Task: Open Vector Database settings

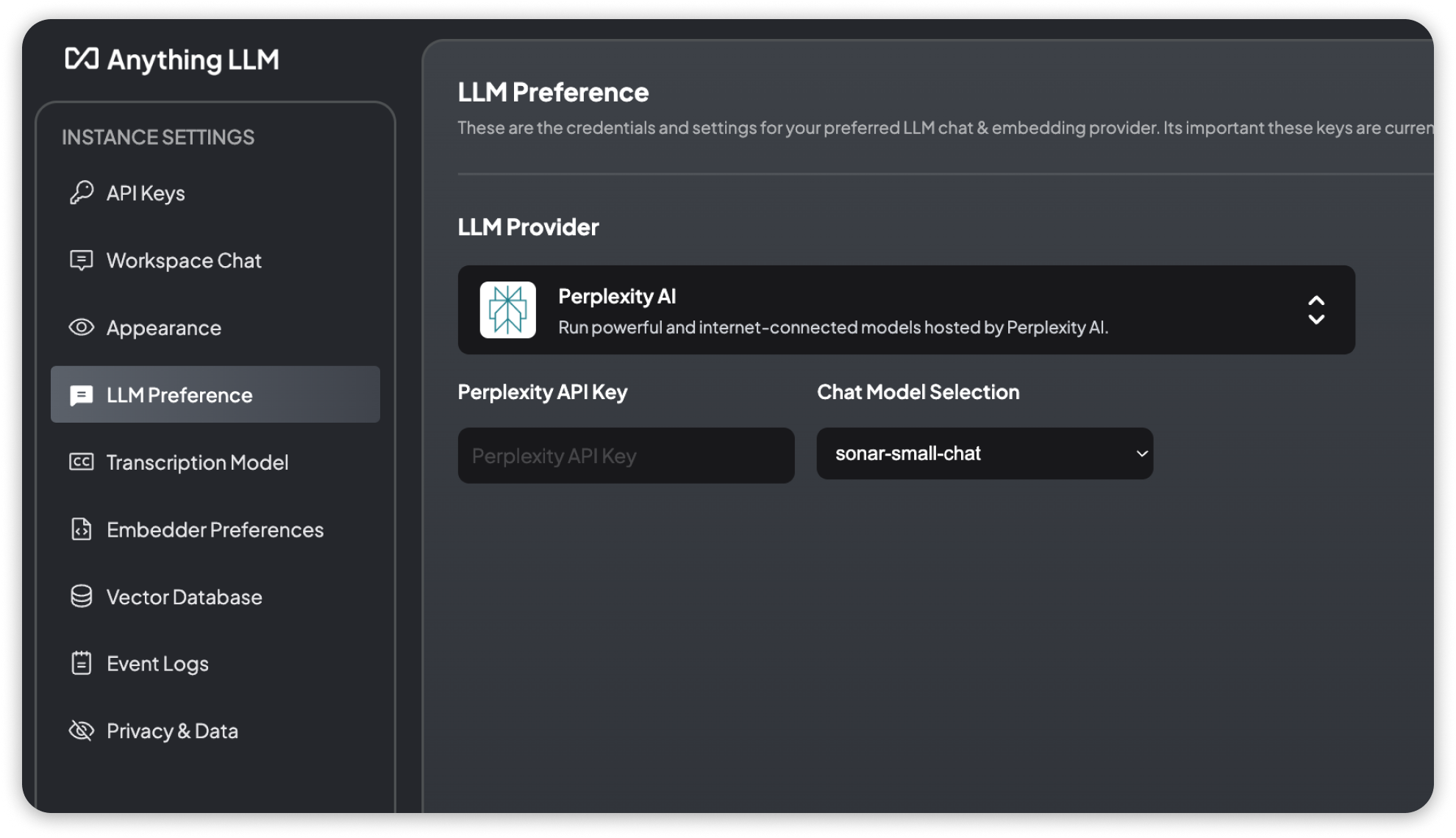Action: (x=215, y=596)
